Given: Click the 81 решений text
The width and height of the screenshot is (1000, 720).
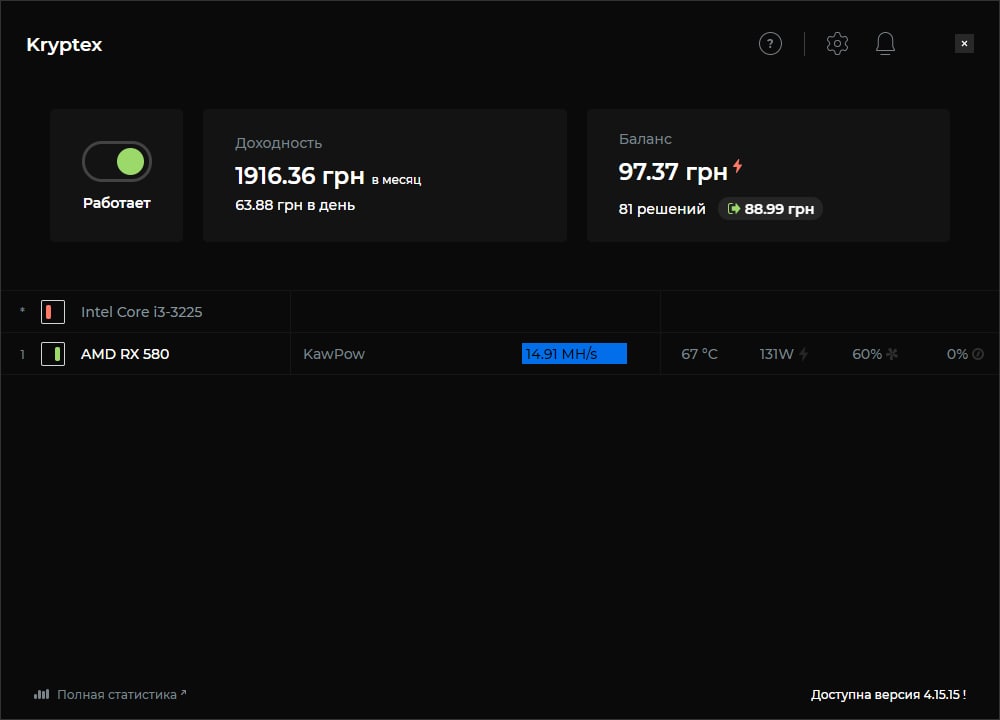Looking at the screenshot, I should pyautogui.click(x=662, y=209).
